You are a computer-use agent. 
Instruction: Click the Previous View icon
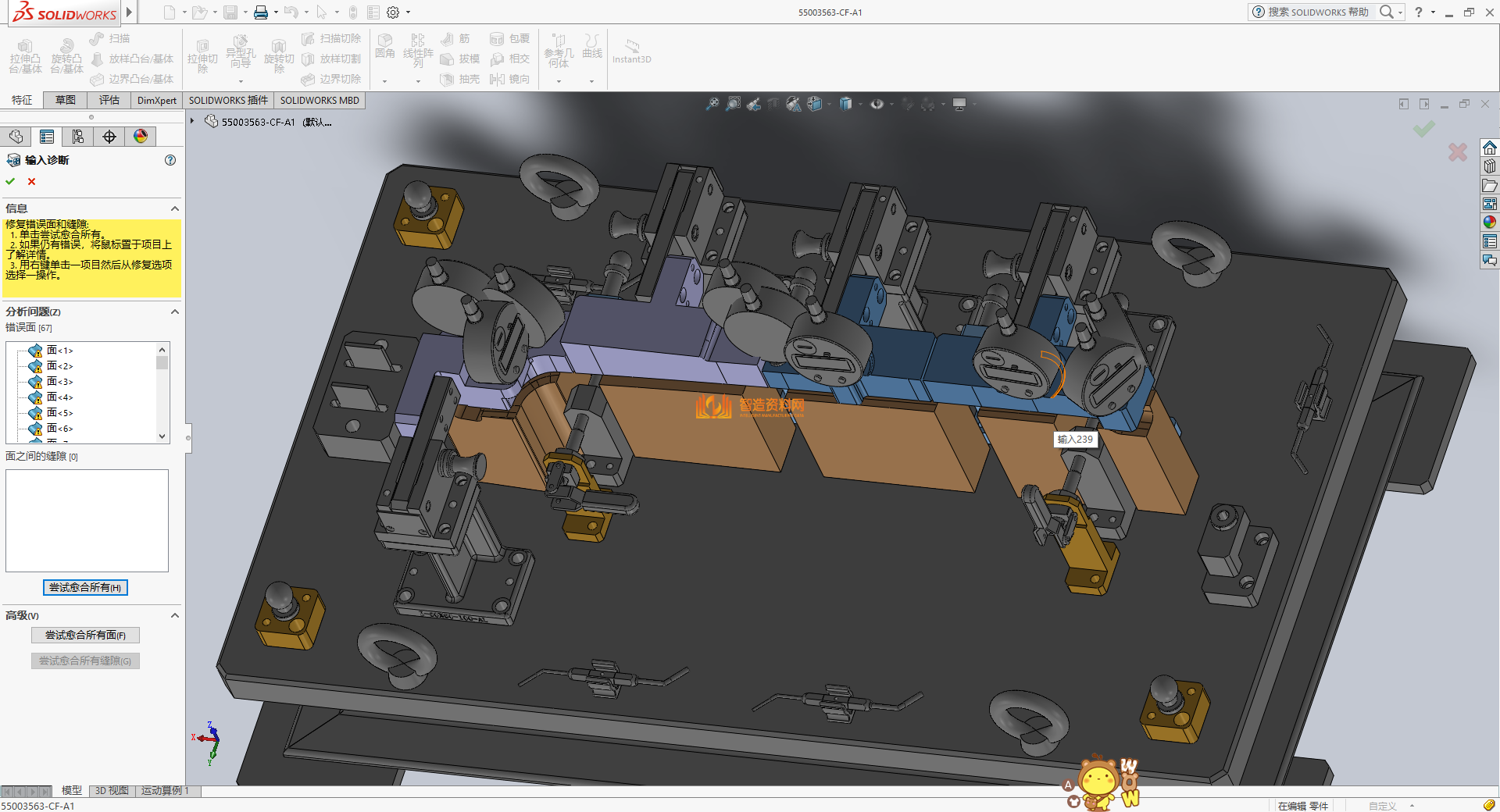(754, 104)
